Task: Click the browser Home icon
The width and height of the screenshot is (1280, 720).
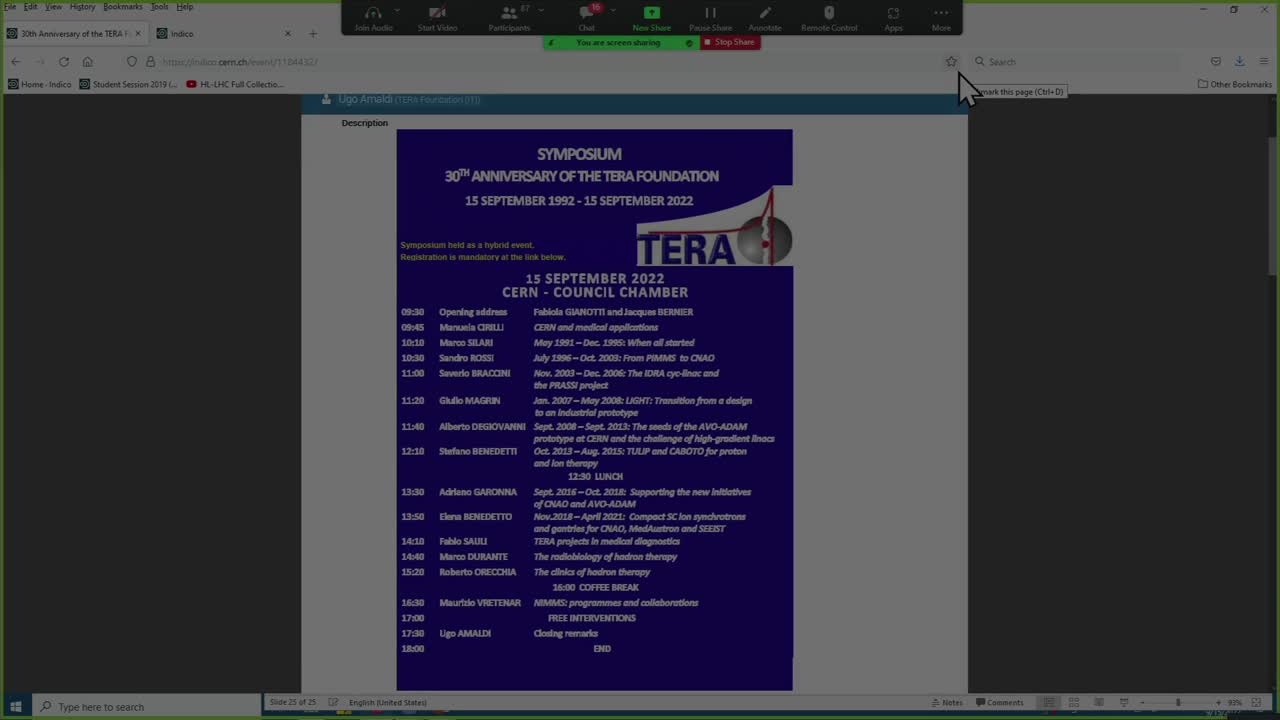Action: (x=87, y=62)
